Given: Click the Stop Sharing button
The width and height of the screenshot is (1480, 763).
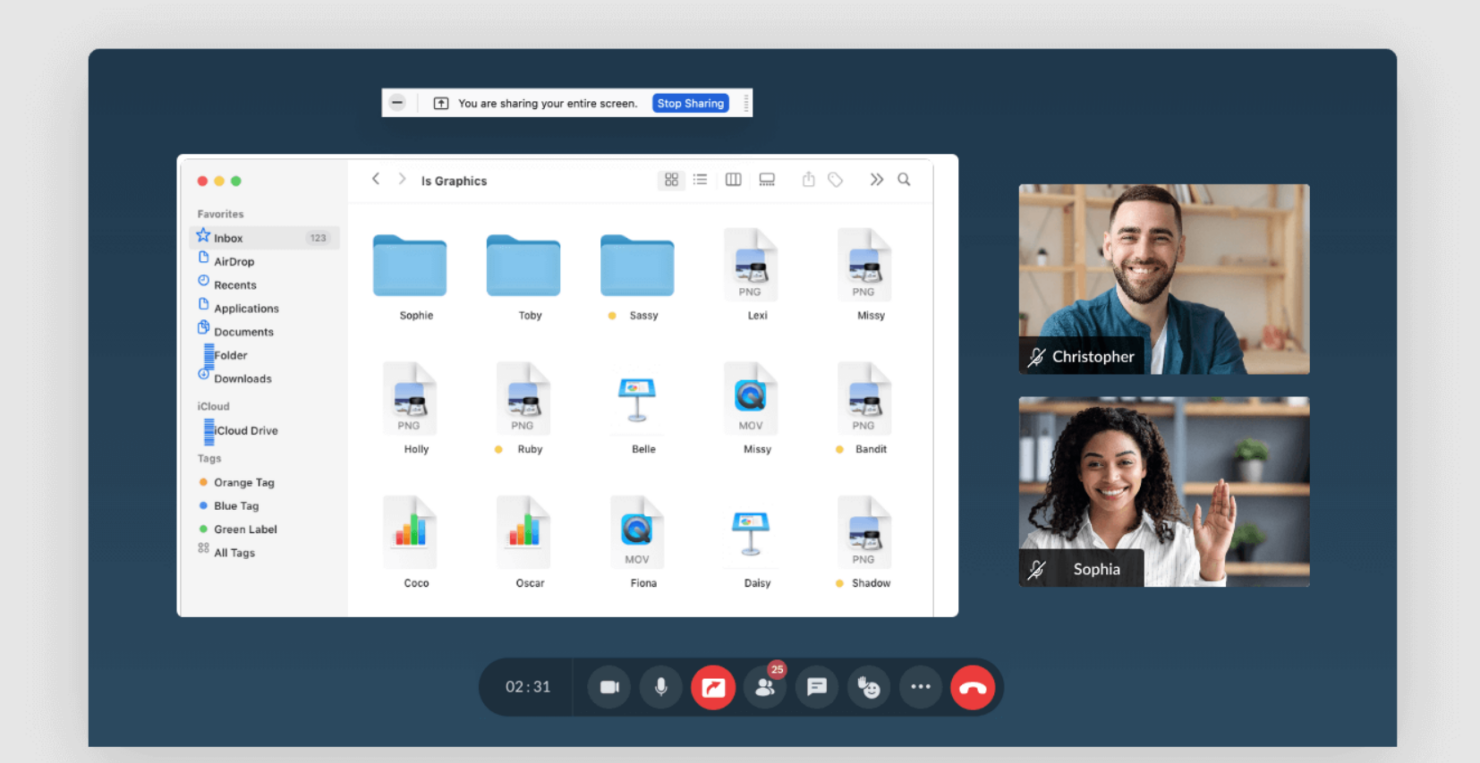Looking at the screenshot, I should [690, 103].
